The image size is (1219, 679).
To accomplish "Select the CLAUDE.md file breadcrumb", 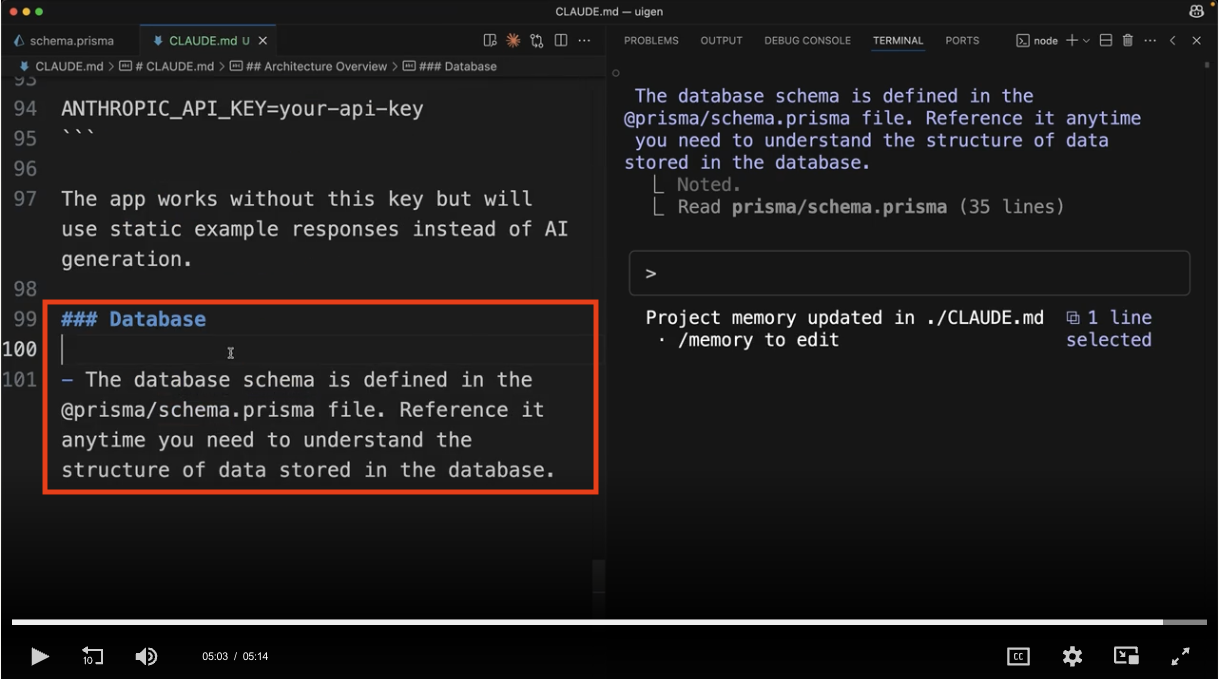I will coord(62,66).
